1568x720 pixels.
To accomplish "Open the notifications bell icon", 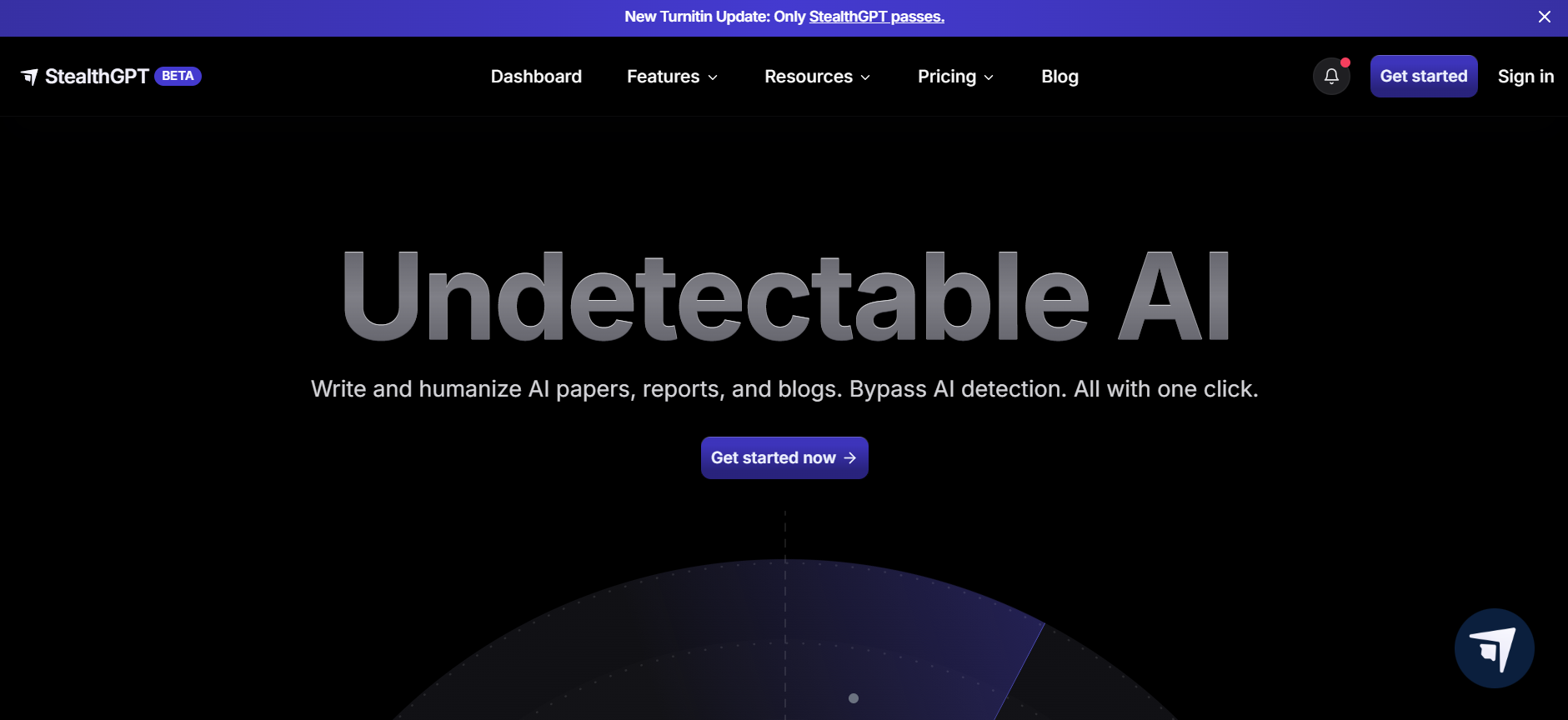I will [1331, 77].
